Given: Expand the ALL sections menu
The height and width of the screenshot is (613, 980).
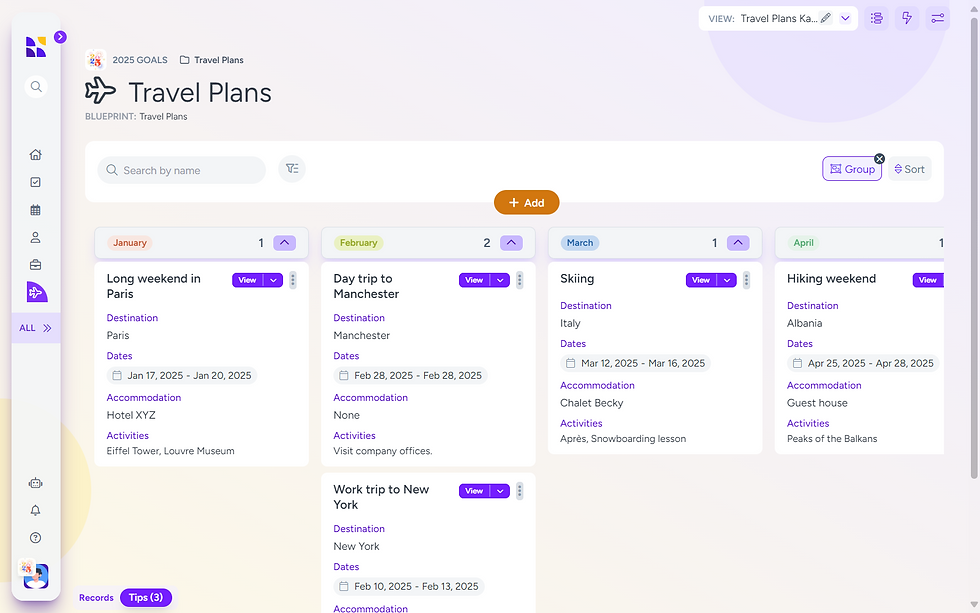Looking at the screenshot, I should [x=36, y=328].
